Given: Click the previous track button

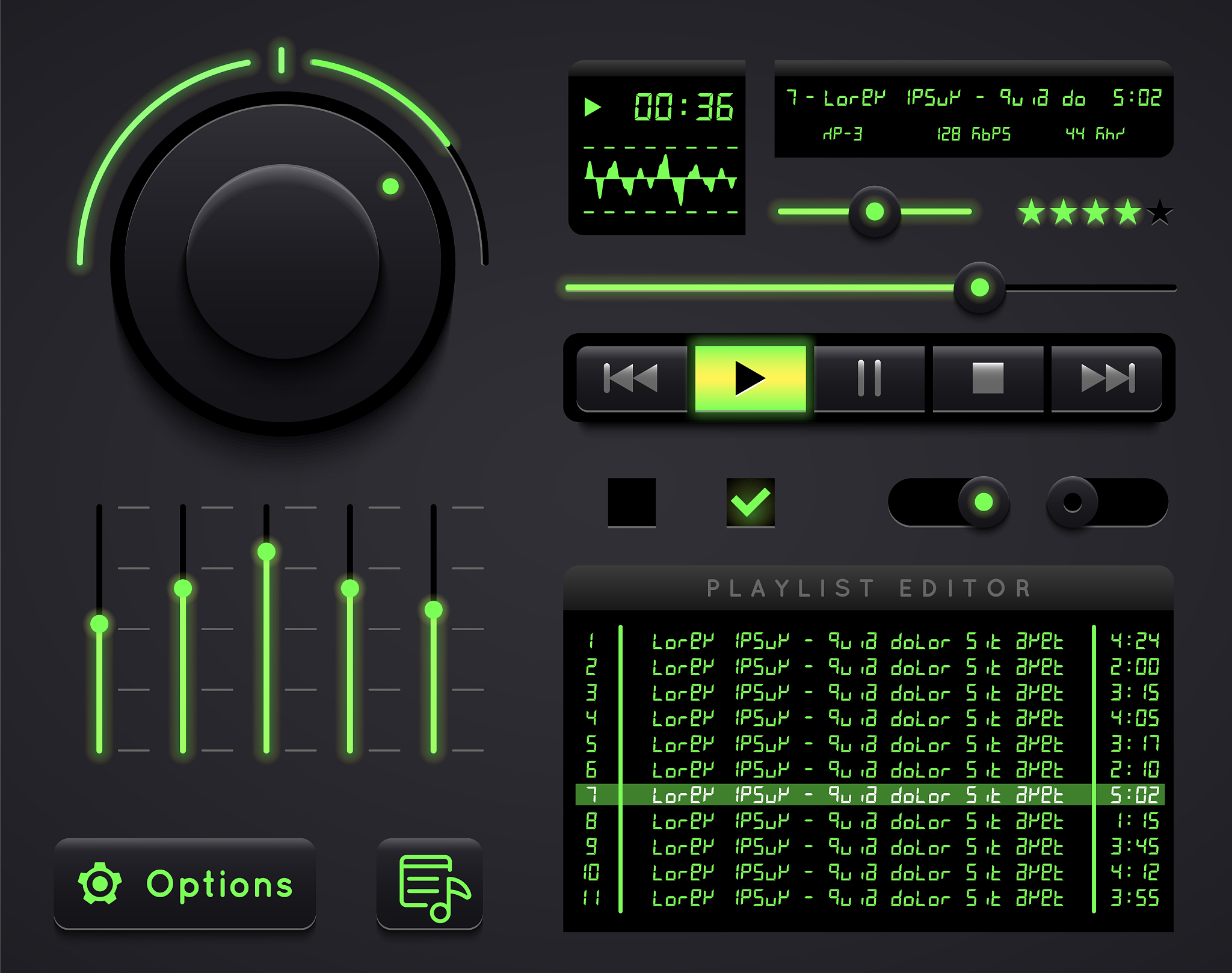Looking at the screenshot, I should point(632,378).
